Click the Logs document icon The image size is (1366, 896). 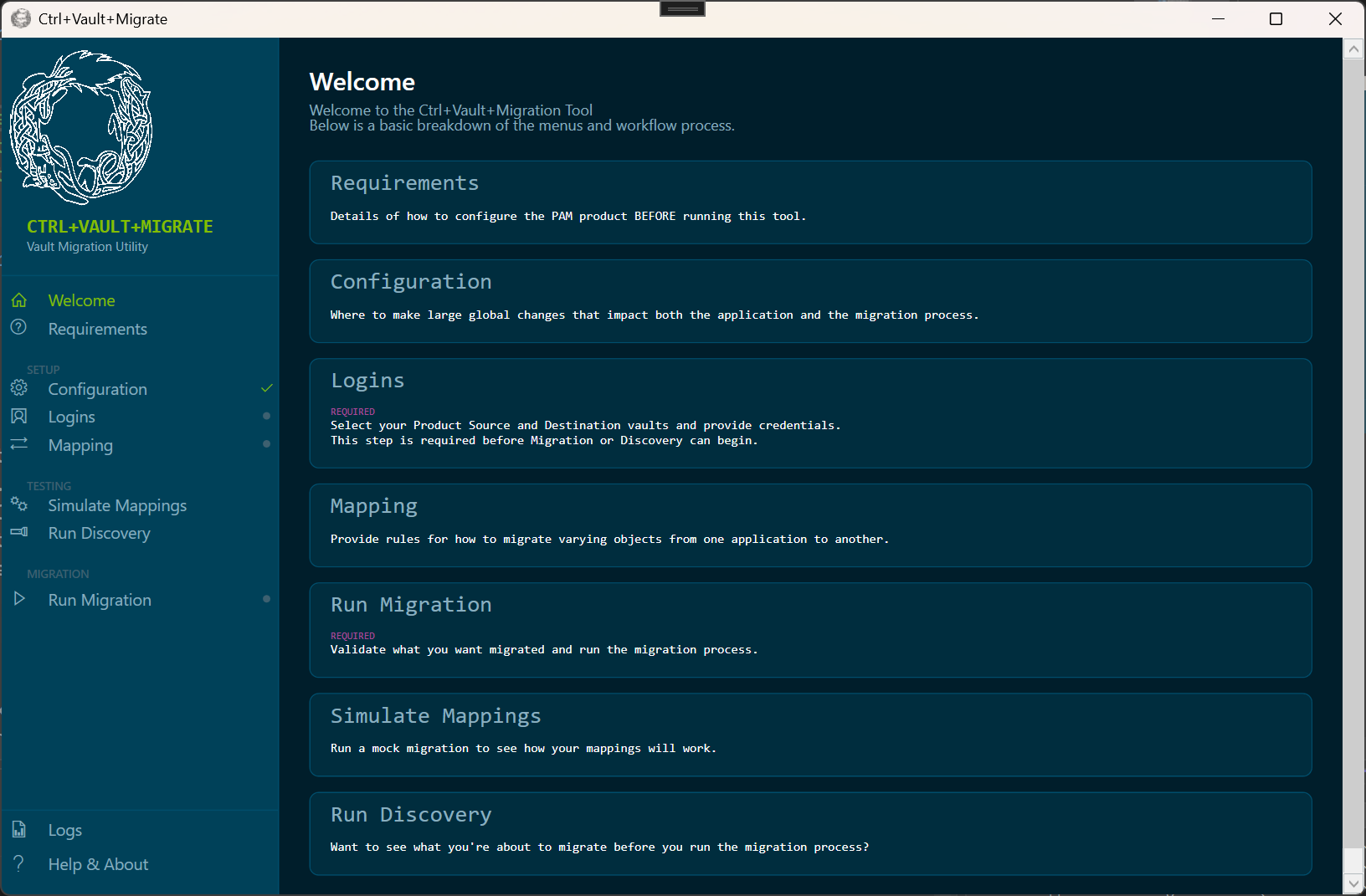(19, 829)
